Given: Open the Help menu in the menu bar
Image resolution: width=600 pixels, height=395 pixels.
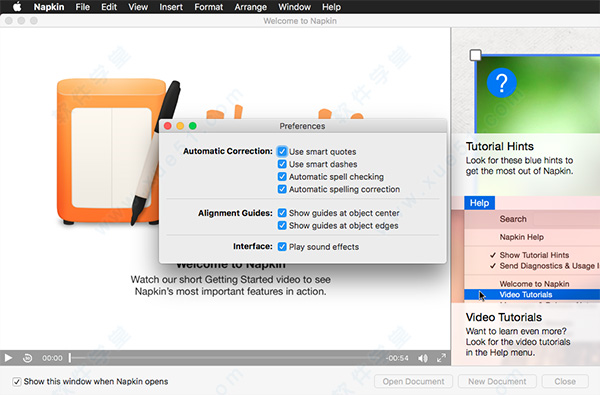Looking at the screenshot, I should tap(331, 7).
